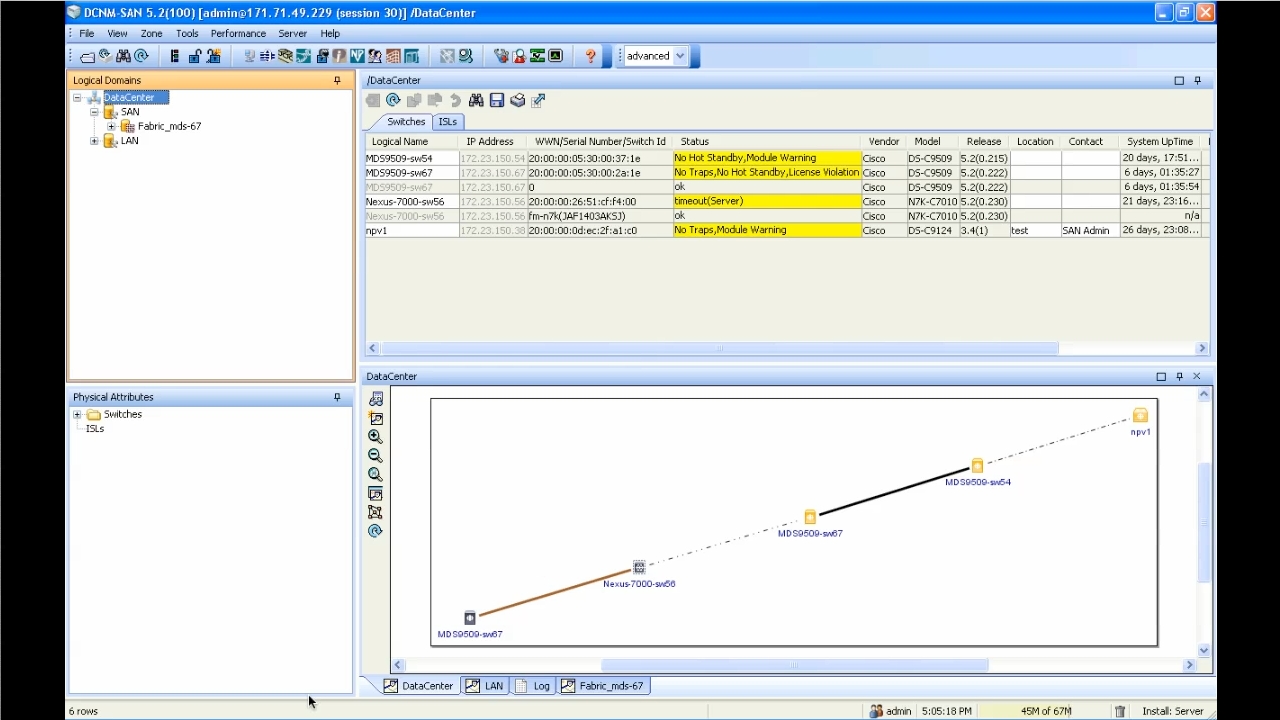Click the binoculars find icon in /DataCenter table toolbar
The height and width of the screenshot is (720, 1280).
(476, 100)
